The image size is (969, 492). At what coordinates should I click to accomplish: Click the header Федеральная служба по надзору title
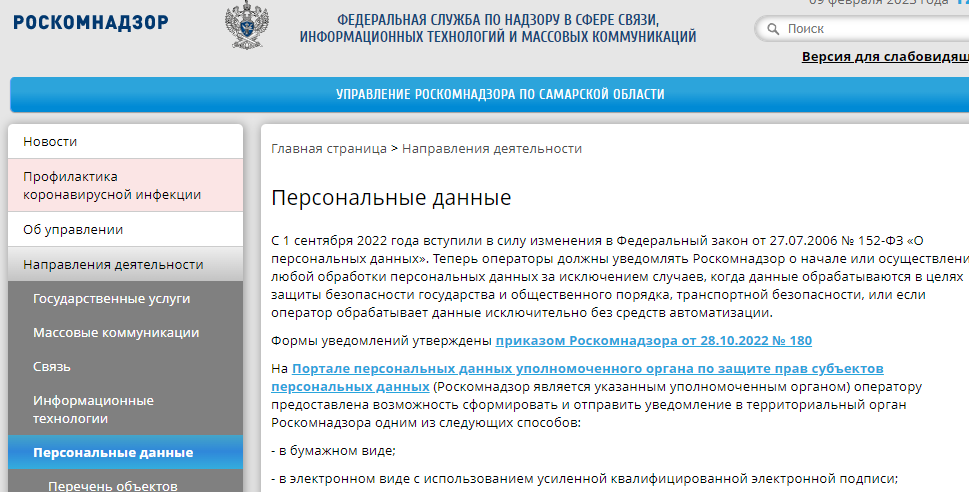coord(498,28)
